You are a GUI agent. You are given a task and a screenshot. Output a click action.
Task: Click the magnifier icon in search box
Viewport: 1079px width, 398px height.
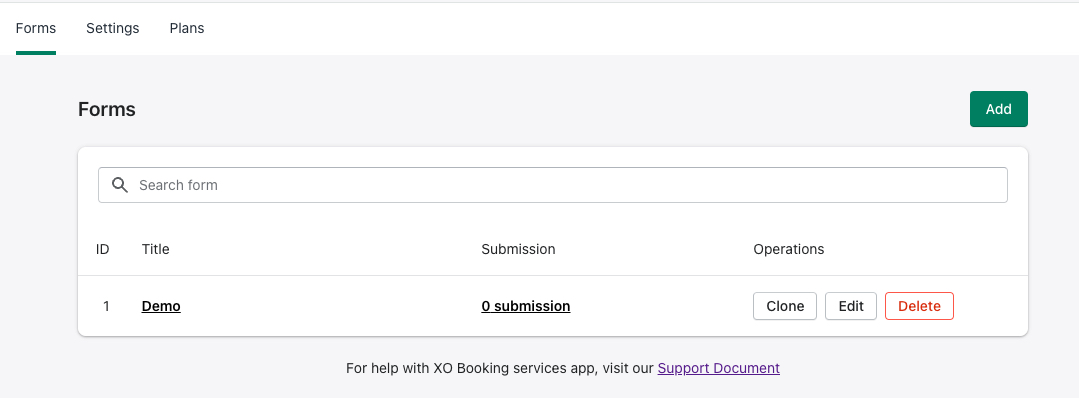[120, 185]
